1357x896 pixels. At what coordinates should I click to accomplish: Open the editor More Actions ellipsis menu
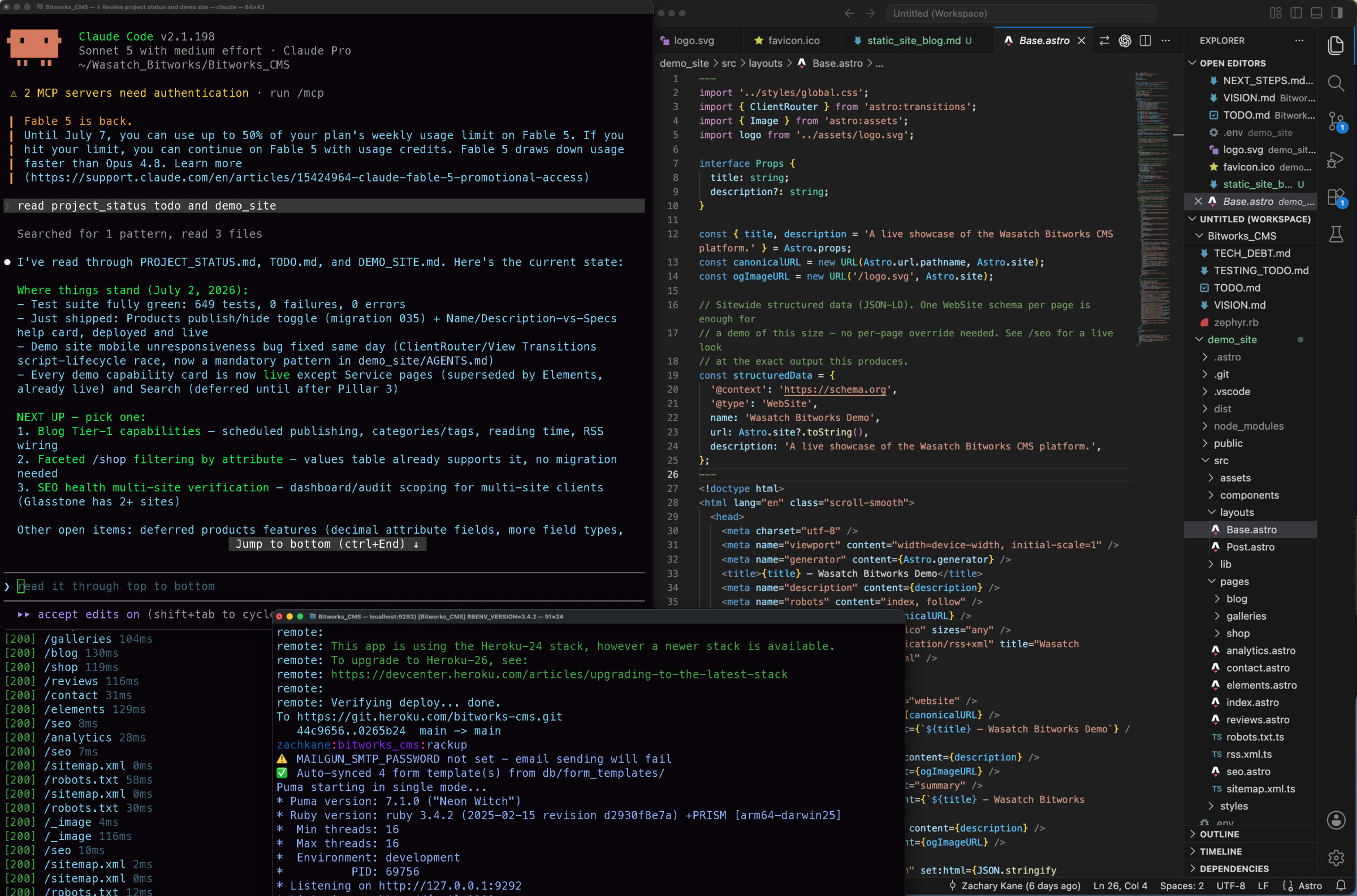pyautogui.click(x=1165, y=41)
